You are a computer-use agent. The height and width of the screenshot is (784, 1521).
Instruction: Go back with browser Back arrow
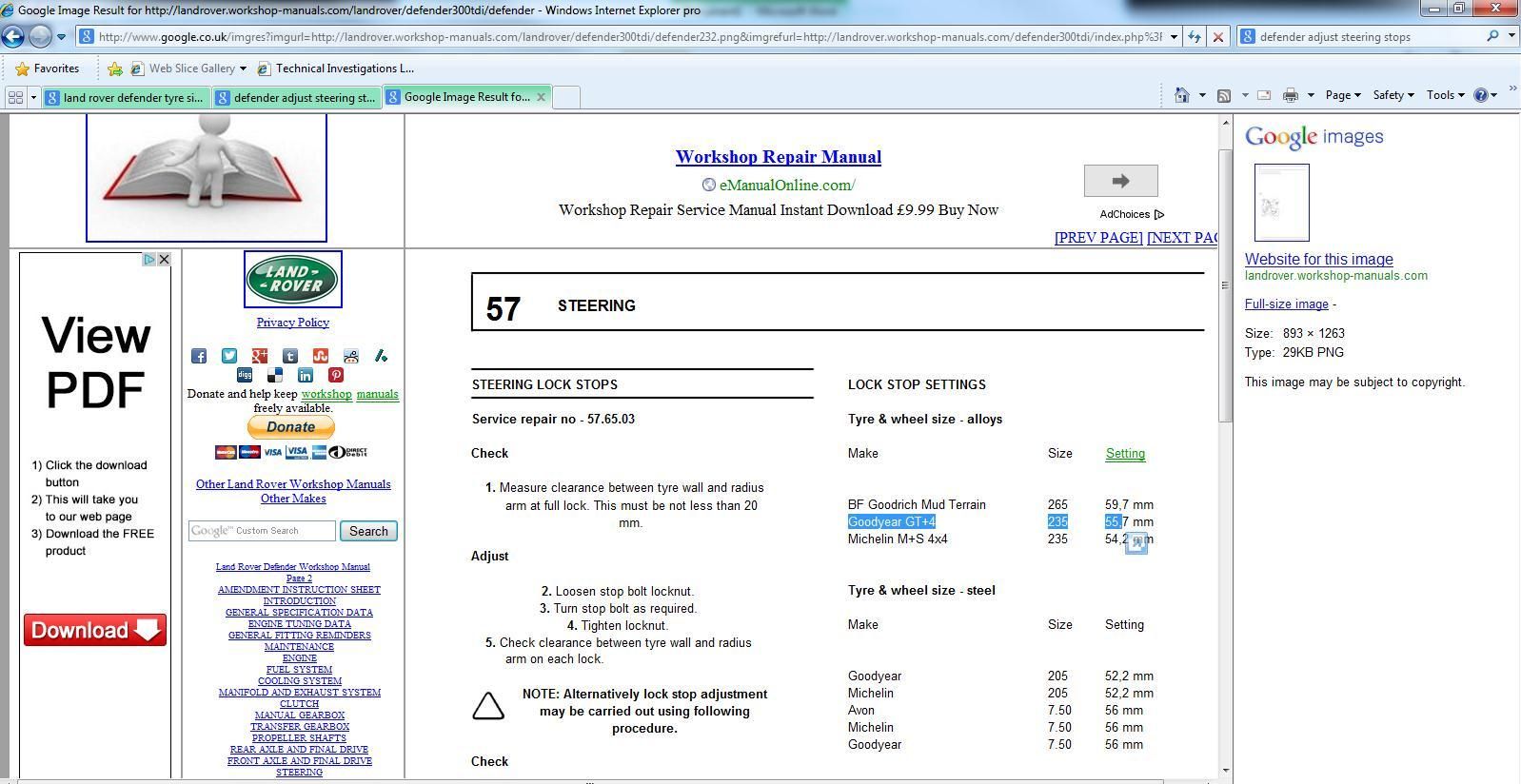coord(12,37)
